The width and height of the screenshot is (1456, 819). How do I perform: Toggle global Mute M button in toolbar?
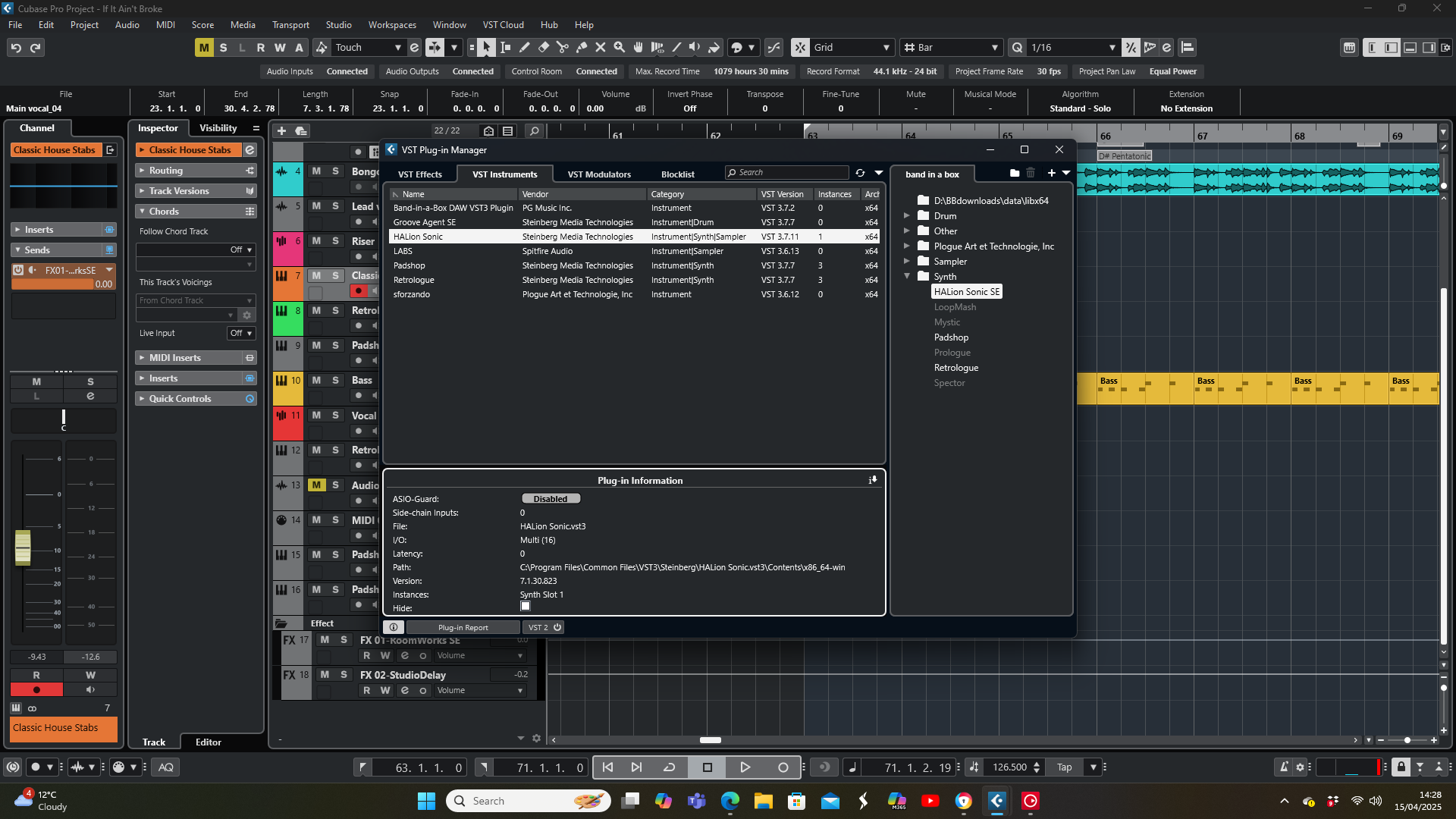204,48
